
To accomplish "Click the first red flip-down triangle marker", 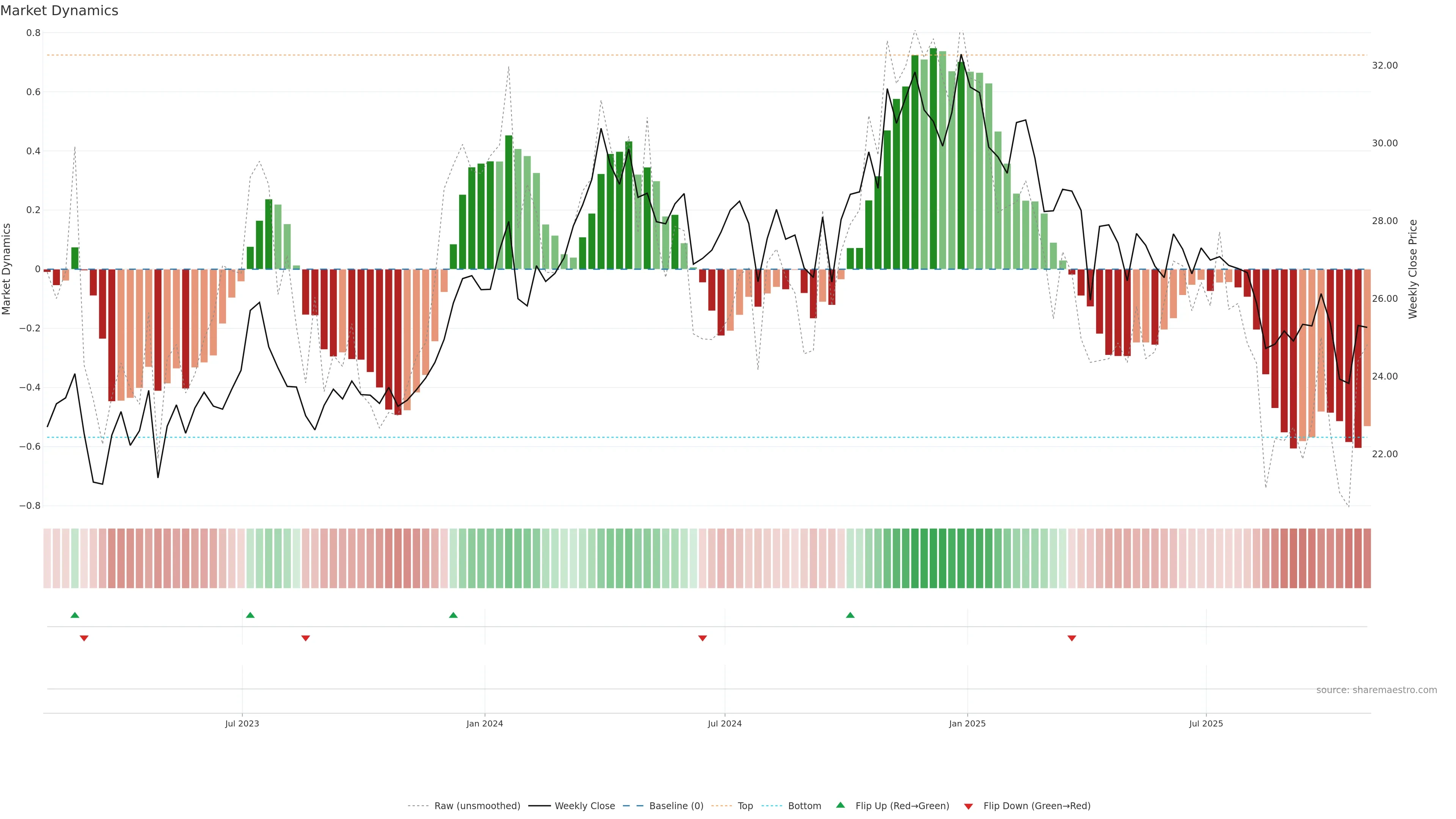I will click(x=84, y=638).
